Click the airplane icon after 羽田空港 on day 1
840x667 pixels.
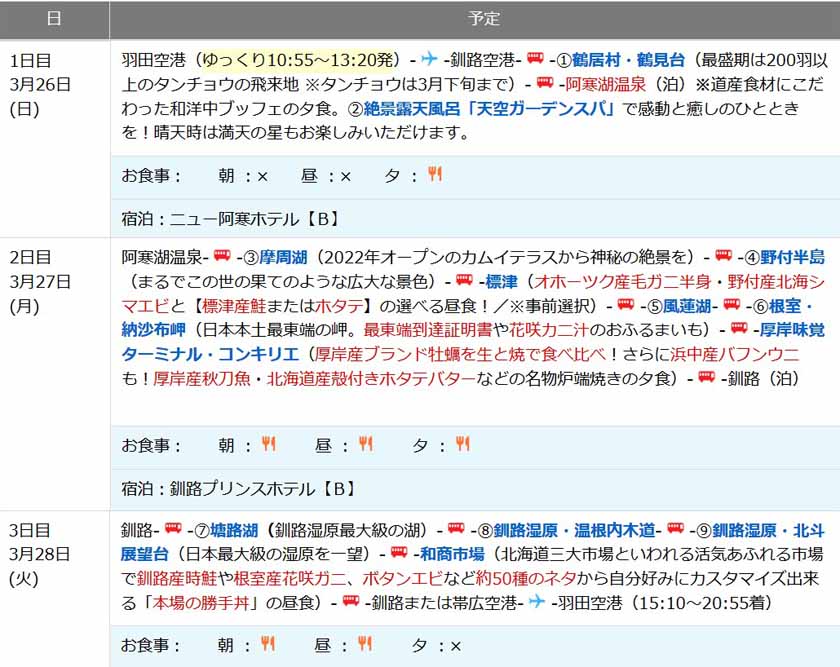click(430, 59)
